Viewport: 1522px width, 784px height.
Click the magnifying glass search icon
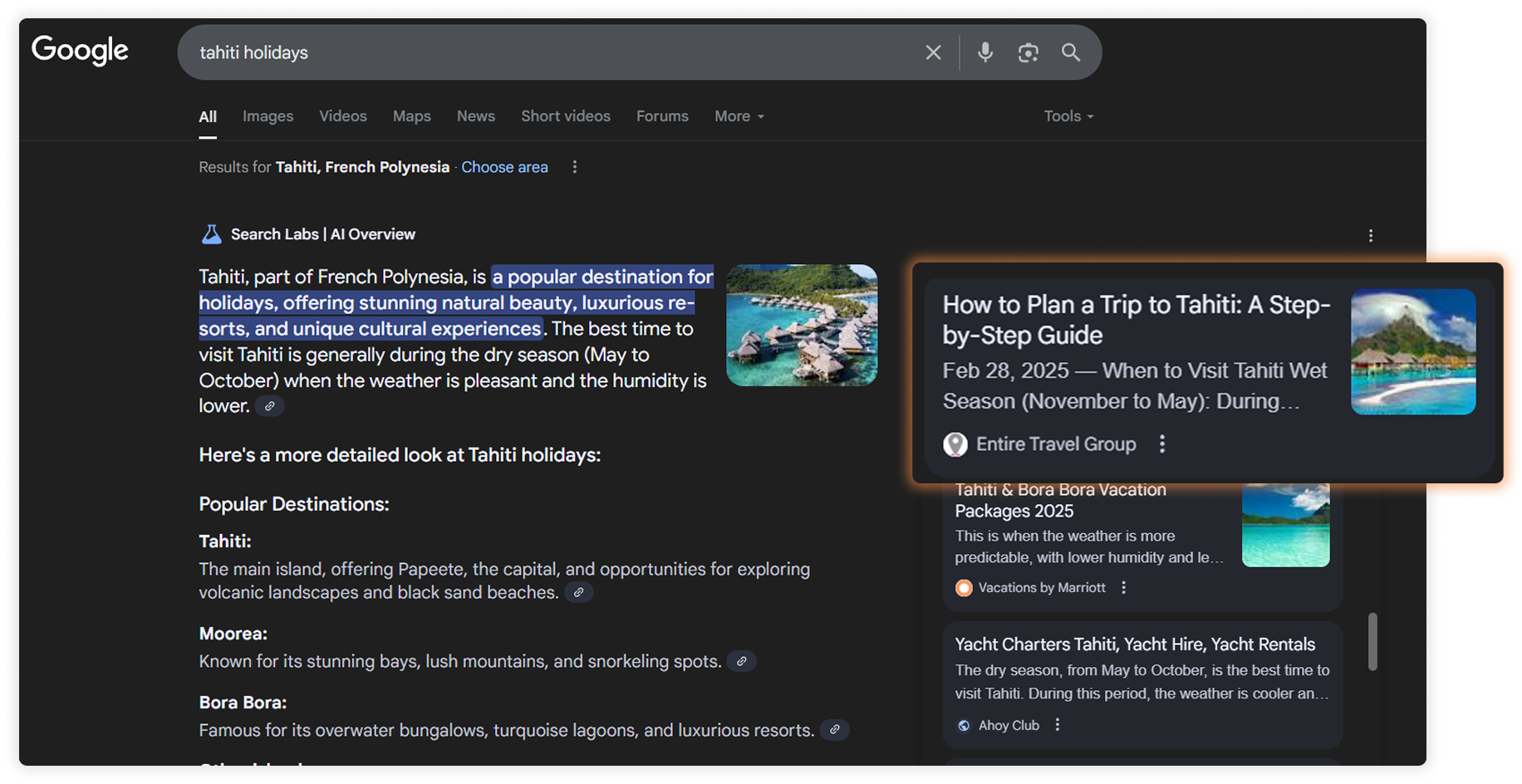pos(1071,52)
